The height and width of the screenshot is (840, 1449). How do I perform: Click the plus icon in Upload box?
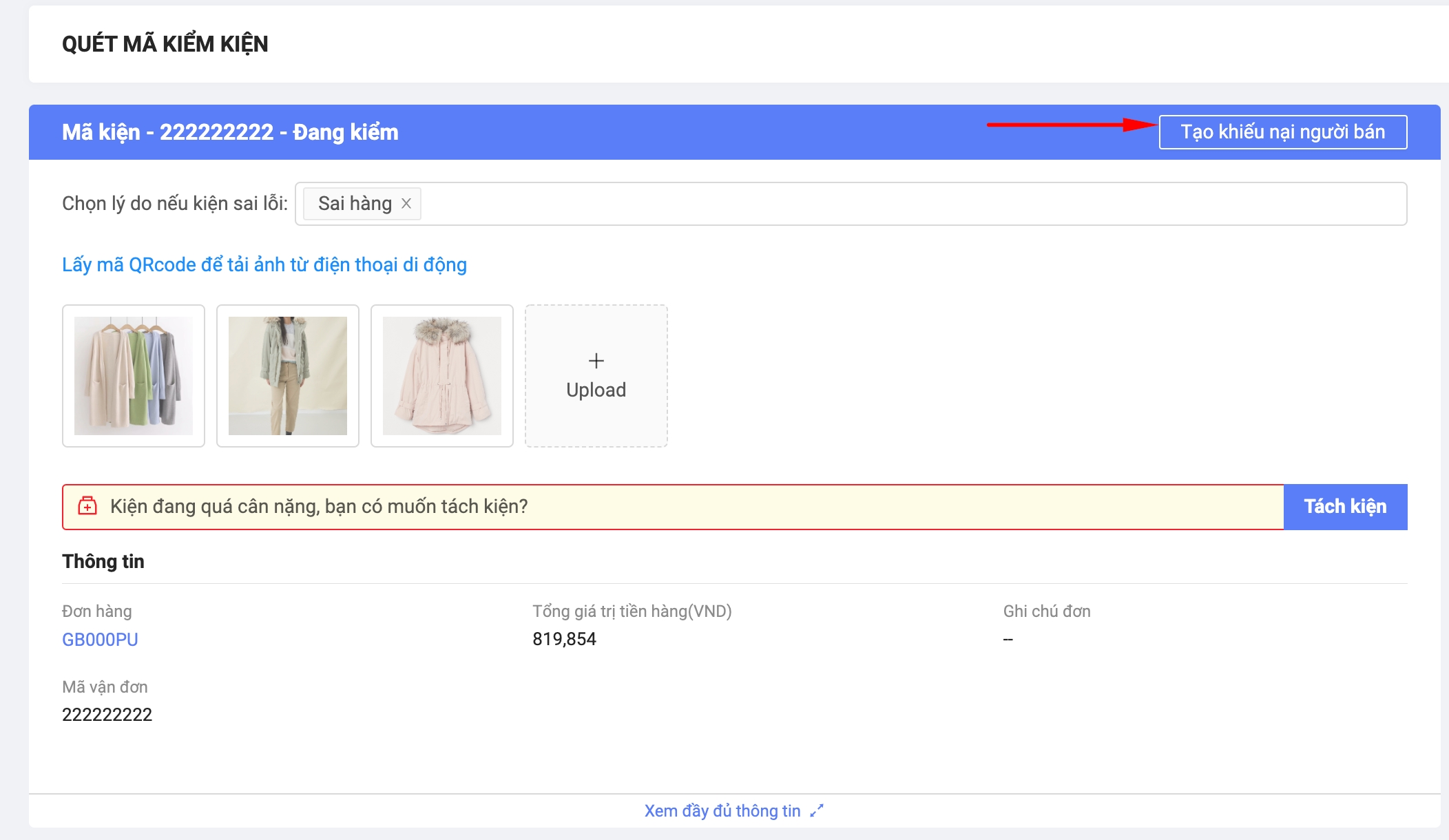(x=596, y=361)
